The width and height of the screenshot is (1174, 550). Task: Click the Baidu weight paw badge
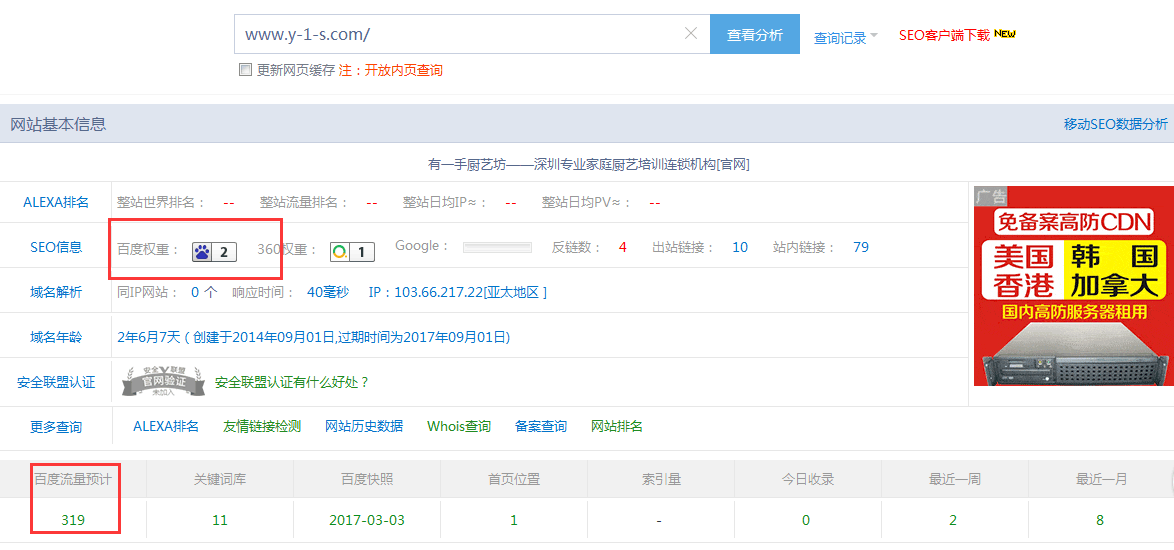click(x=214, y=252)
